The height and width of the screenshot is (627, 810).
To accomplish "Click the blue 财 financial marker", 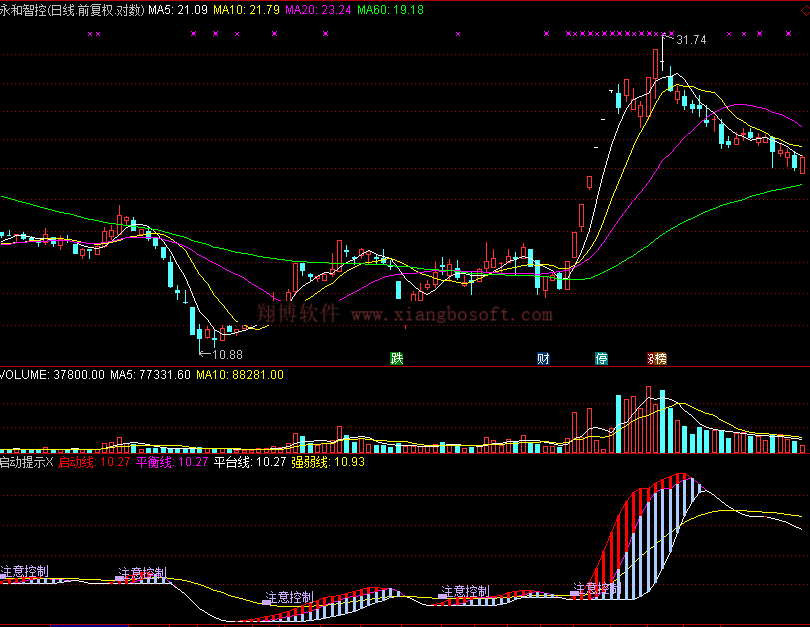I will [543, 358].
